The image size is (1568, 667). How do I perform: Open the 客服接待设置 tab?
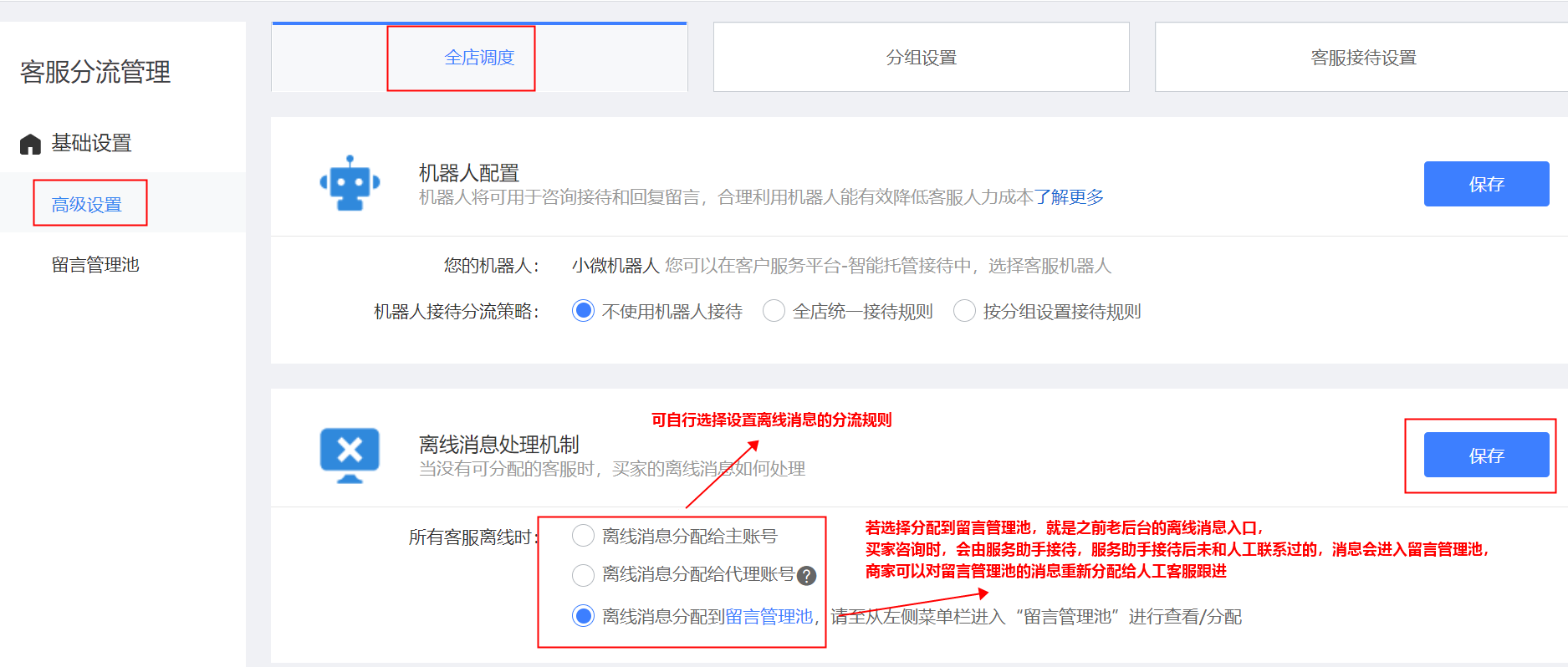(x=1363, y=58)
